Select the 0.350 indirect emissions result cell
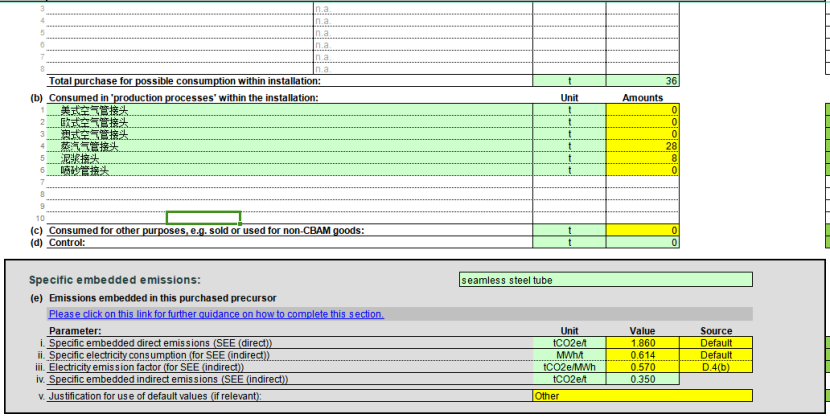Image resolution: width=830 pixels, height=419 pixels. [x=642, y=379]
